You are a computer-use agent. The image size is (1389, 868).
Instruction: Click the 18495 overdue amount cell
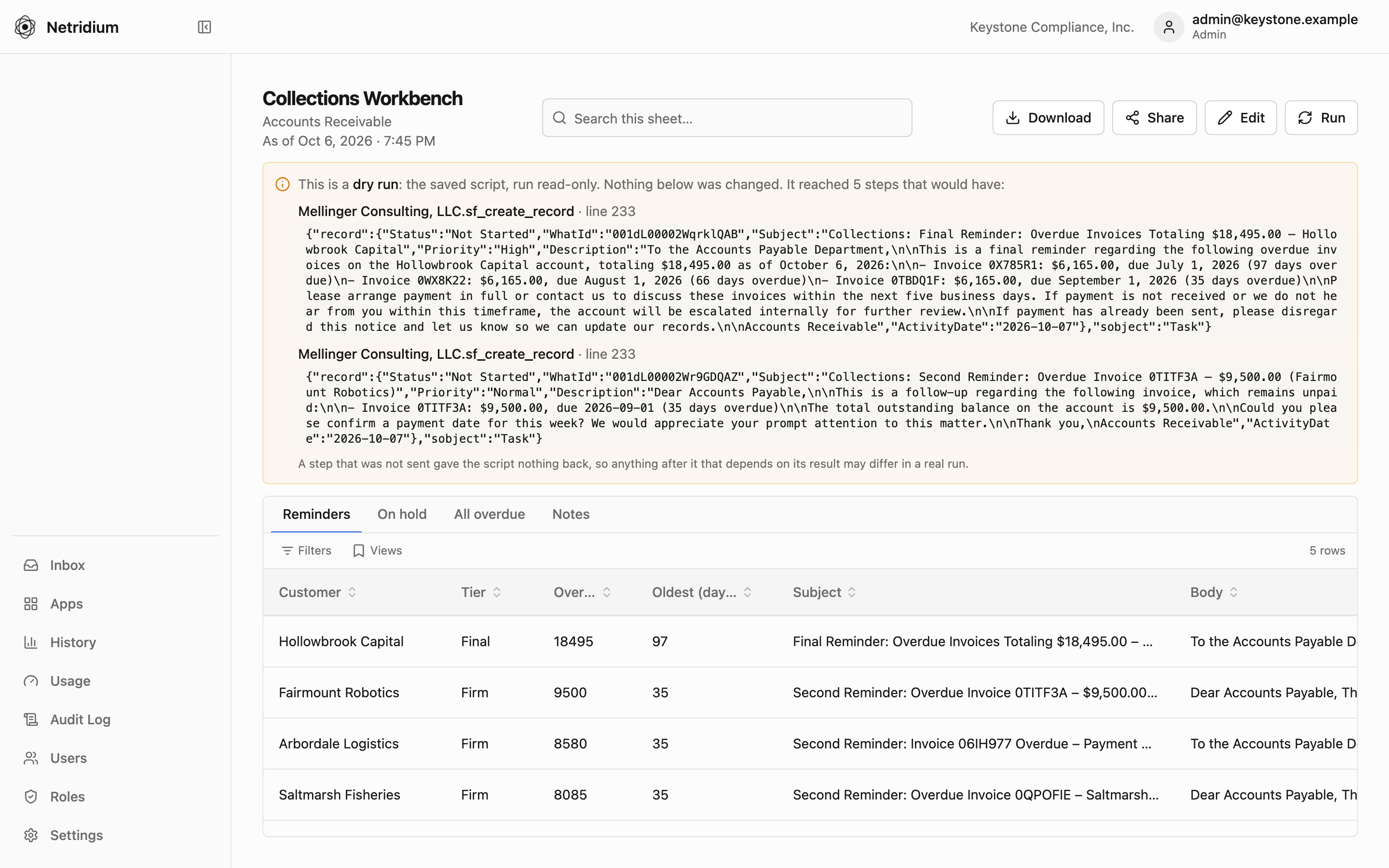point(573,642)
